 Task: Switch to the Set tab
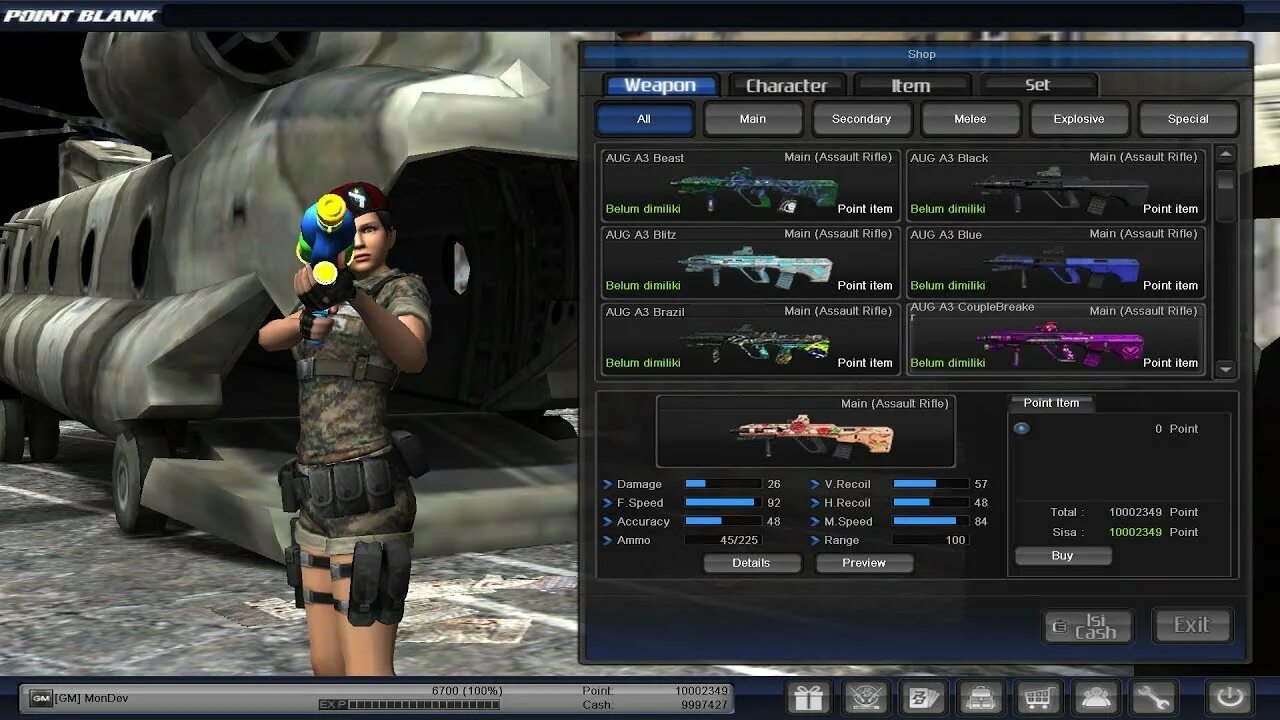1038,85
